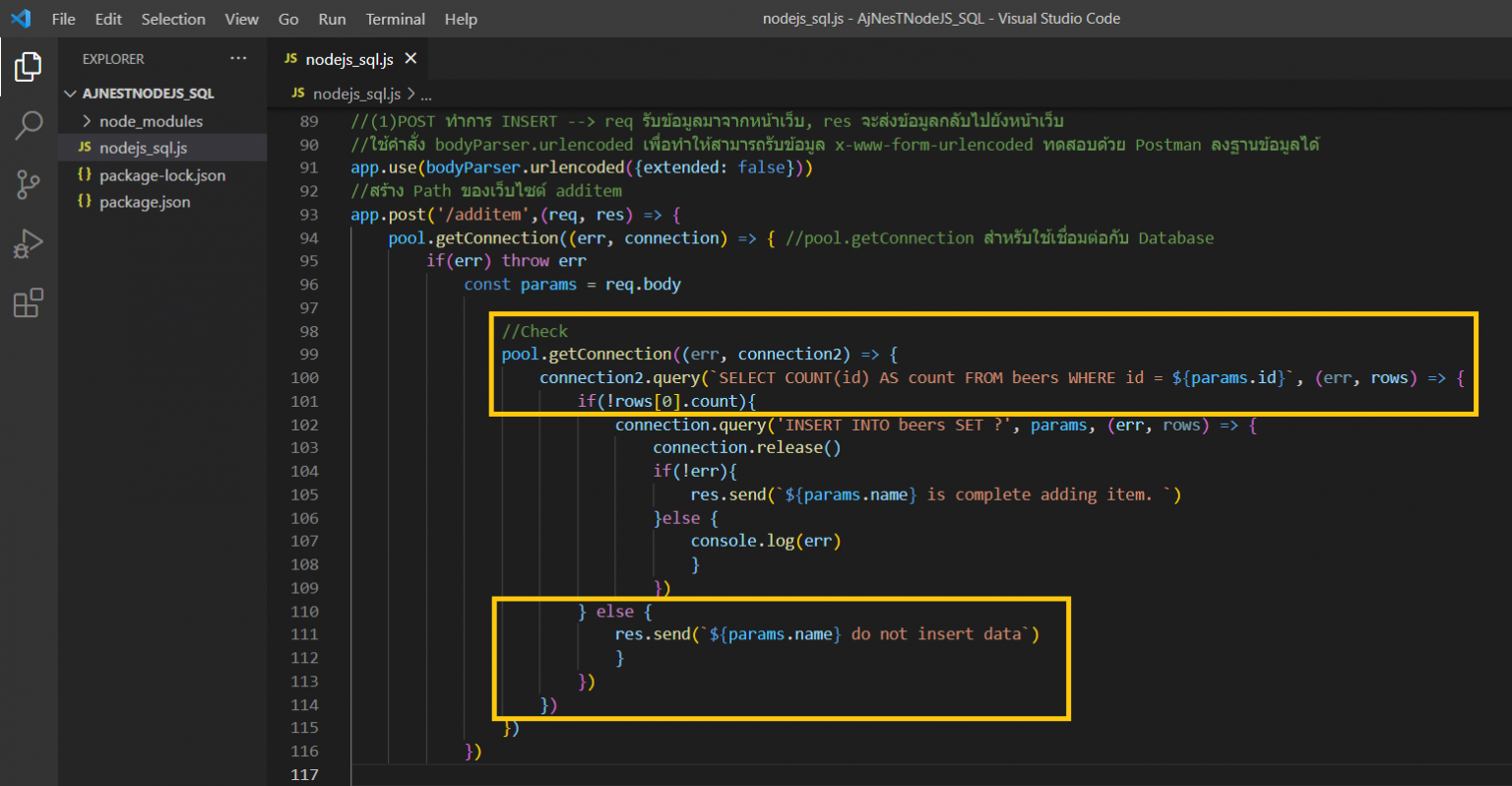Open package-lock.json in the explorer

pos(161,175)
